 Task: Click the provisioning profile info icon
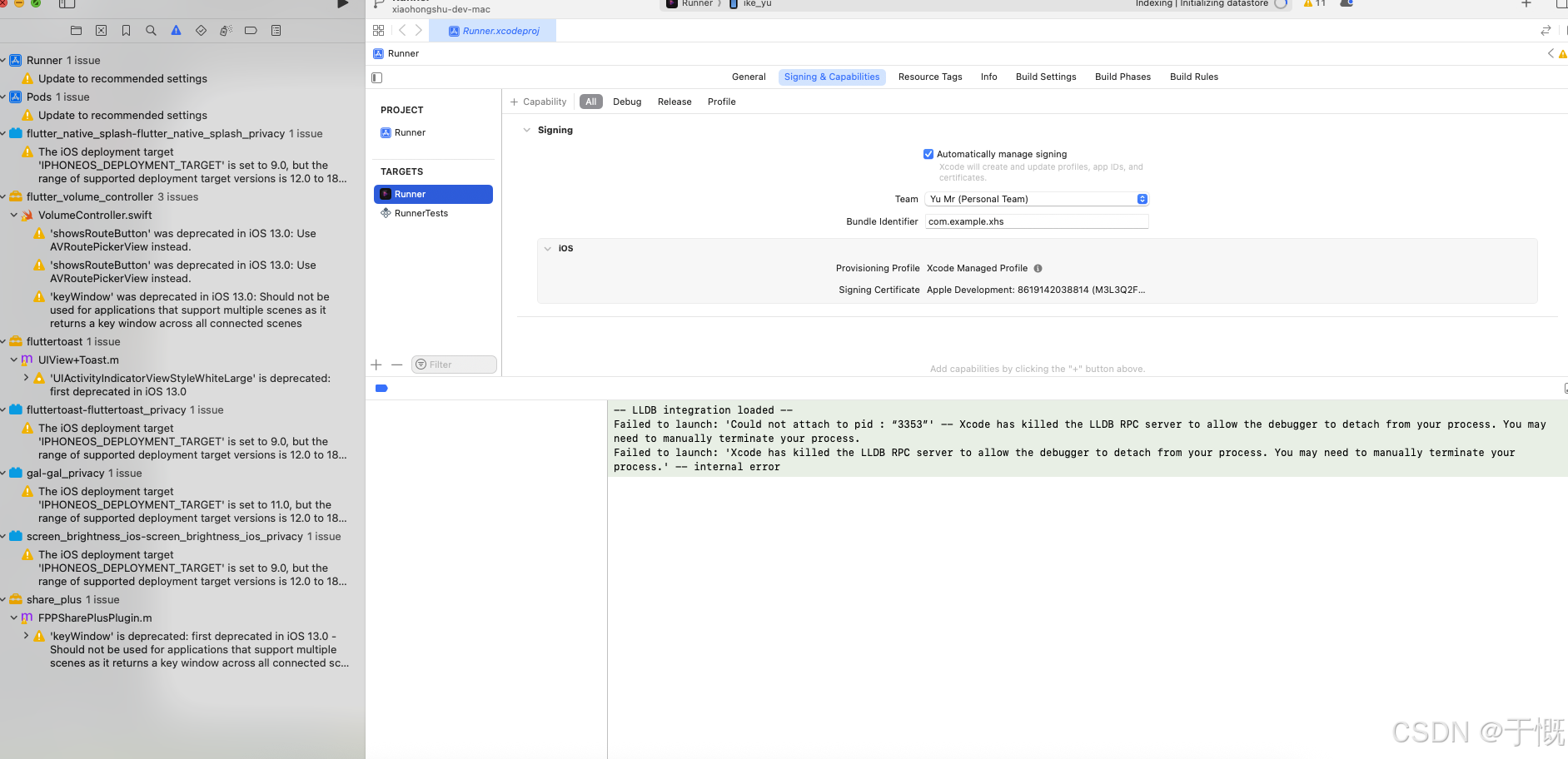(1038, 269)
